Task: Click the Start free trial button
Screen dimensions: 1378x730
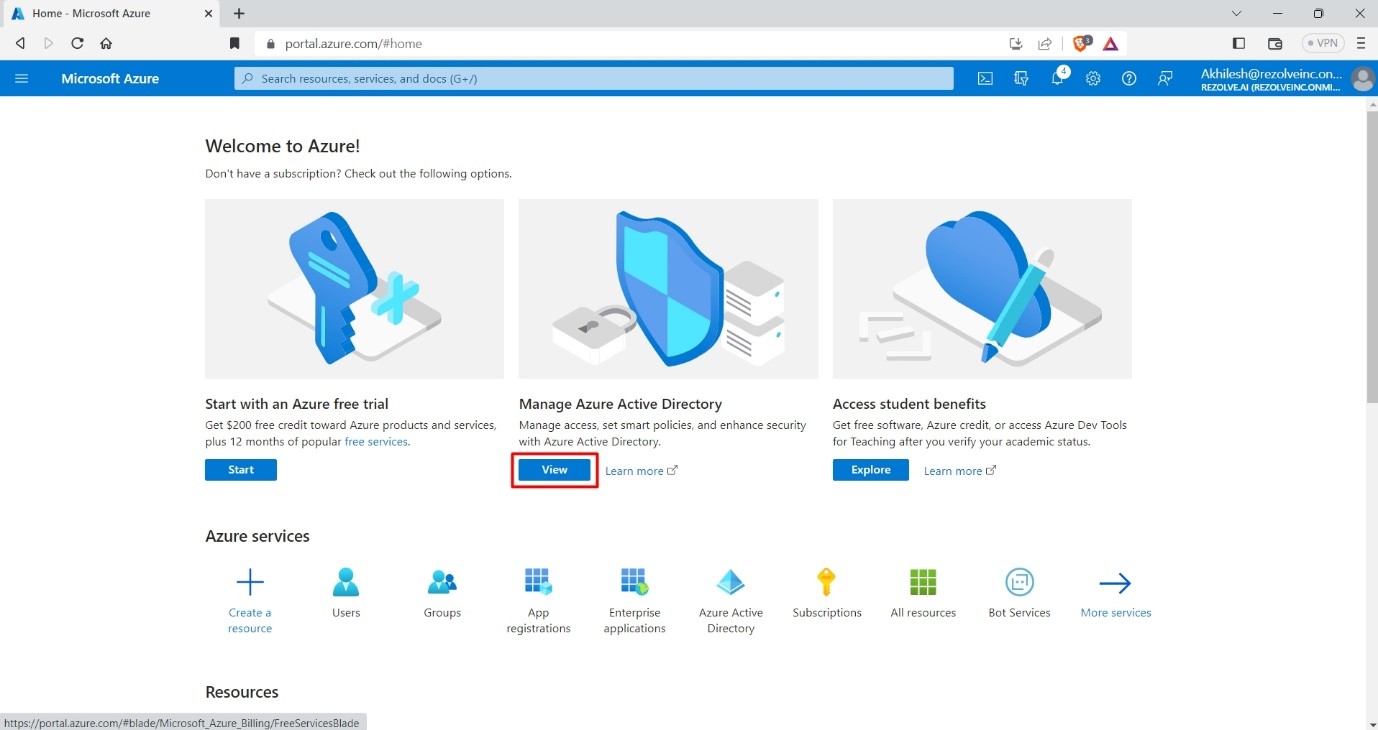Action: (x=241, y=470)
